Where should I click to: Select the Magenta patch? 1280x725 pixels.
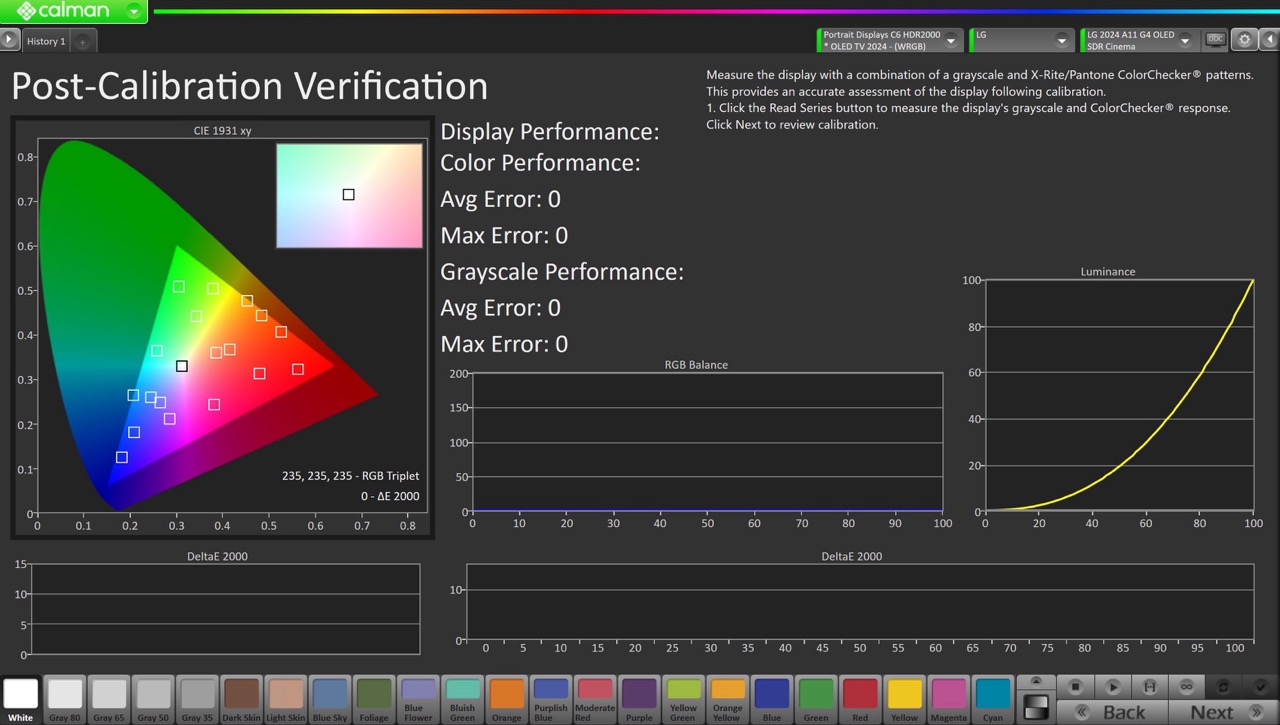tap(948, 699)
